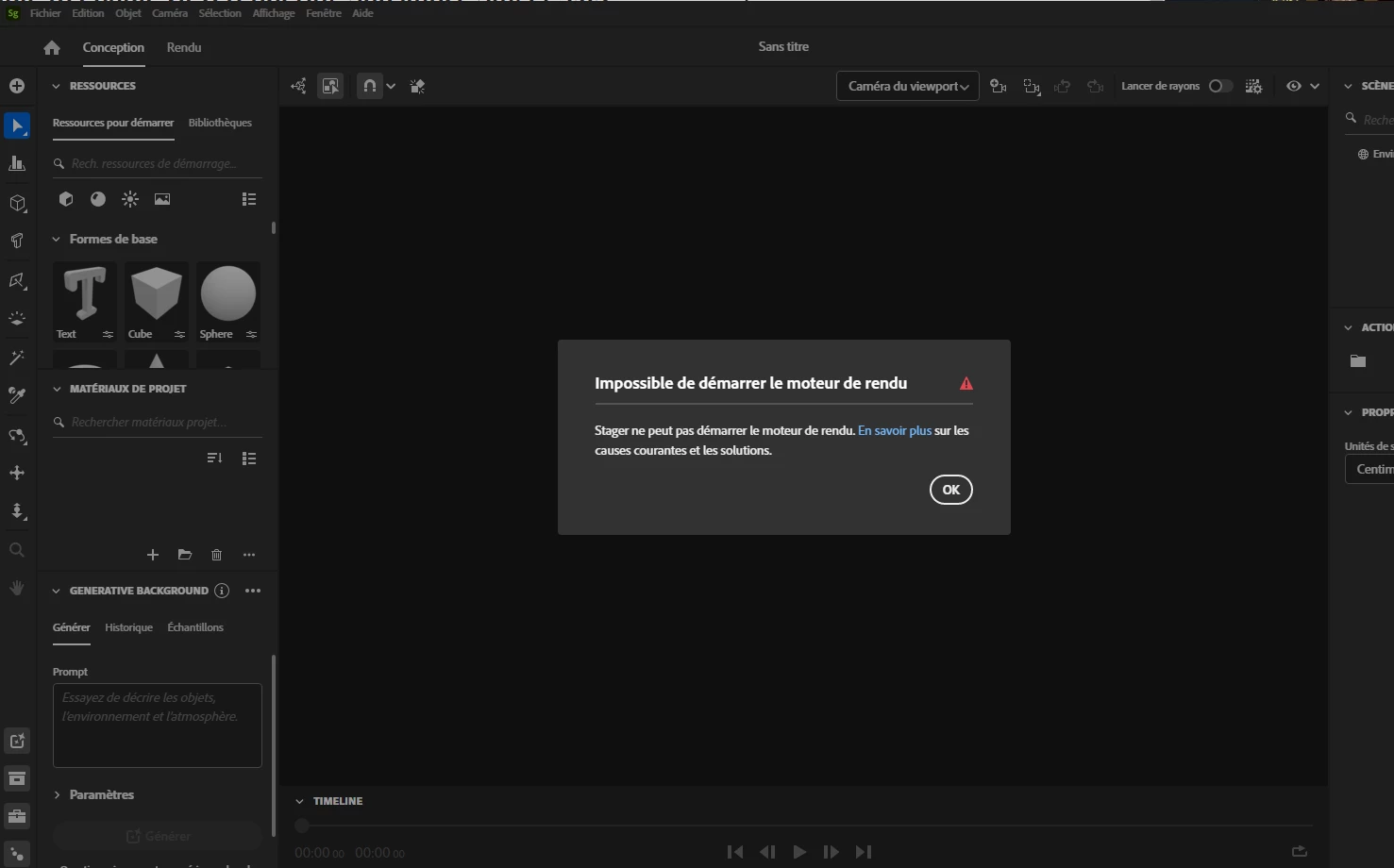Switch resources to list view

249,199
